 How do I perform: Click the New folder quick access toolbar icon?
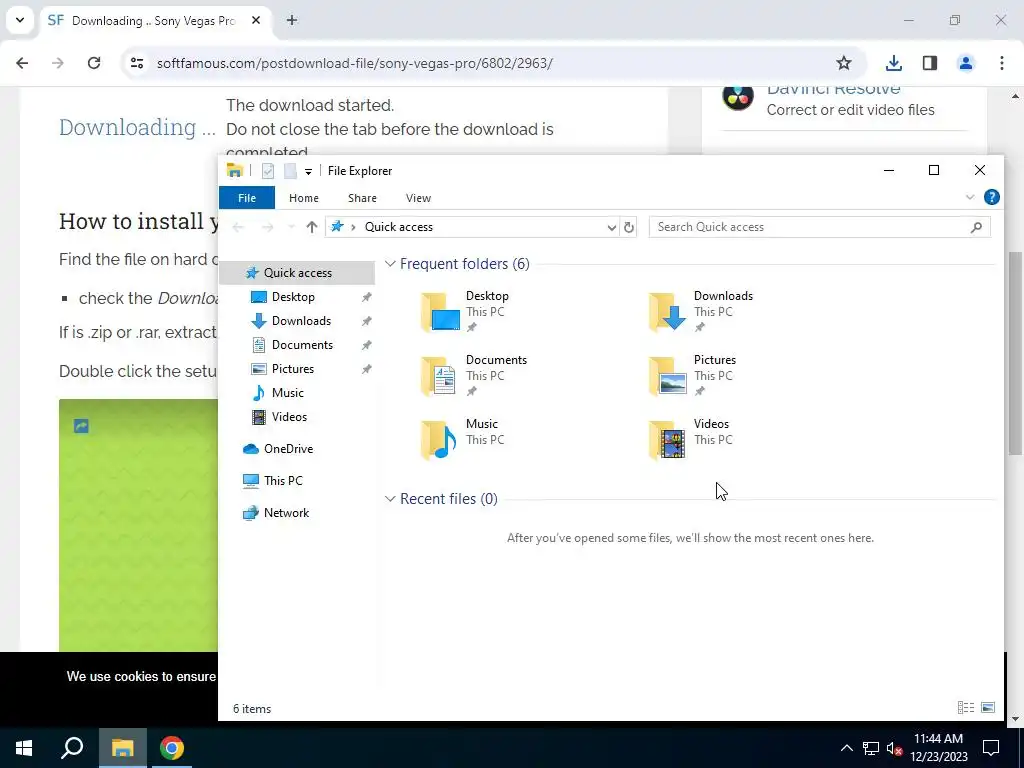coord(290,171)
